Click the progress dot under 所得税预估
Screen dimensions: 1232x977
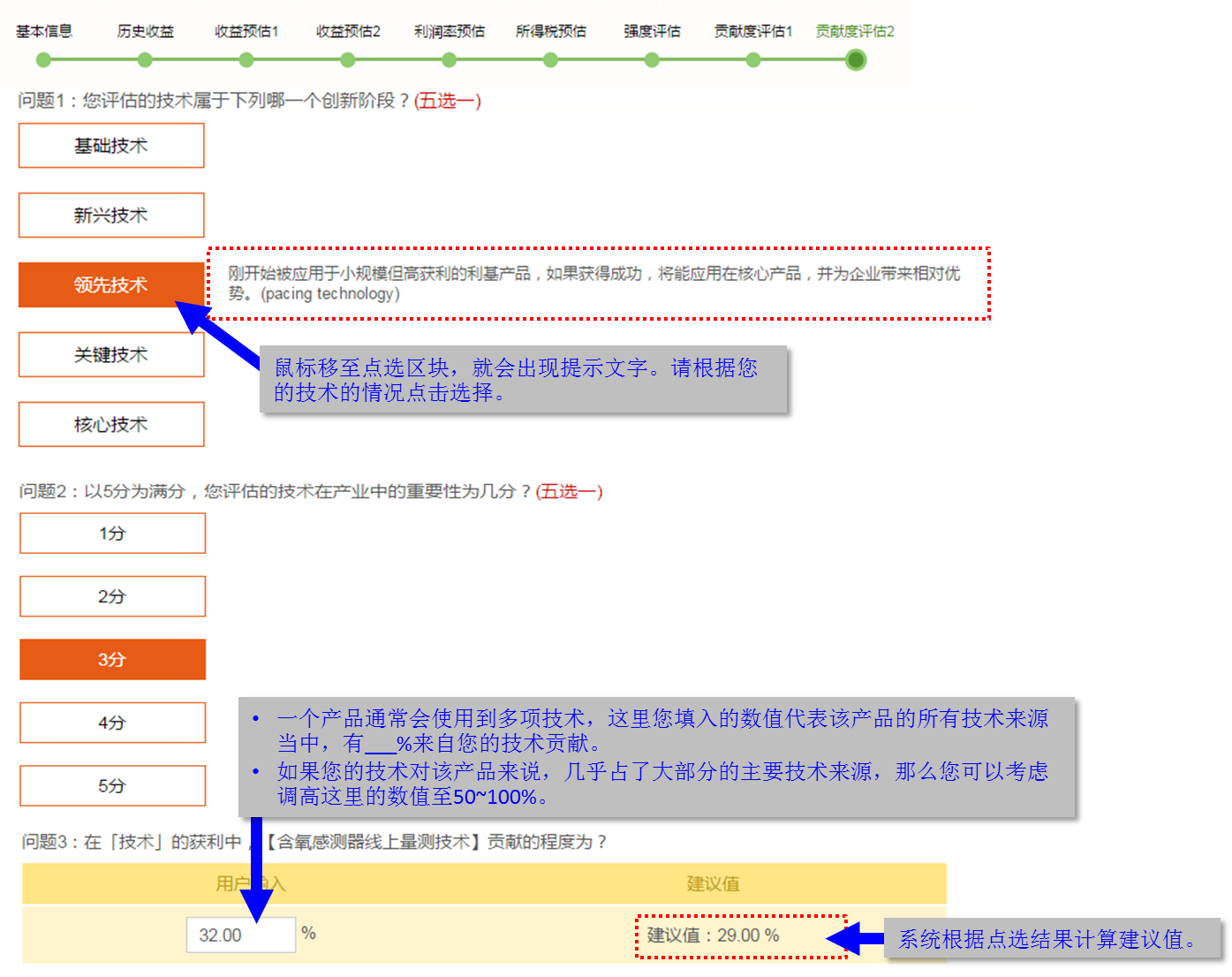click(x=550, y=60)
